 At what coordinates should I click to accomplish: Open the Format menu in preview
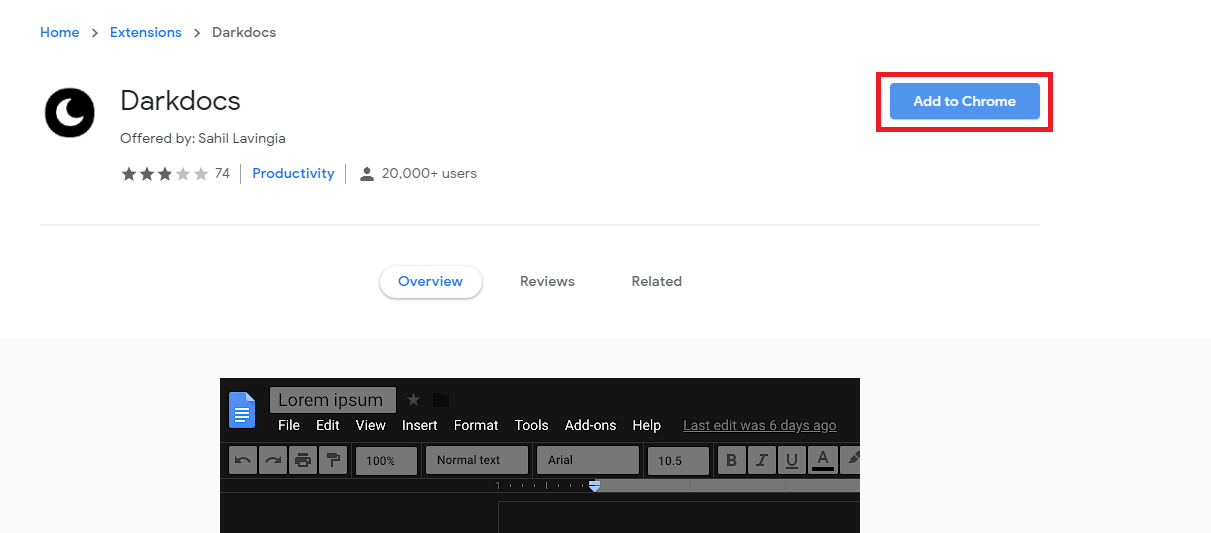[476, 425]
